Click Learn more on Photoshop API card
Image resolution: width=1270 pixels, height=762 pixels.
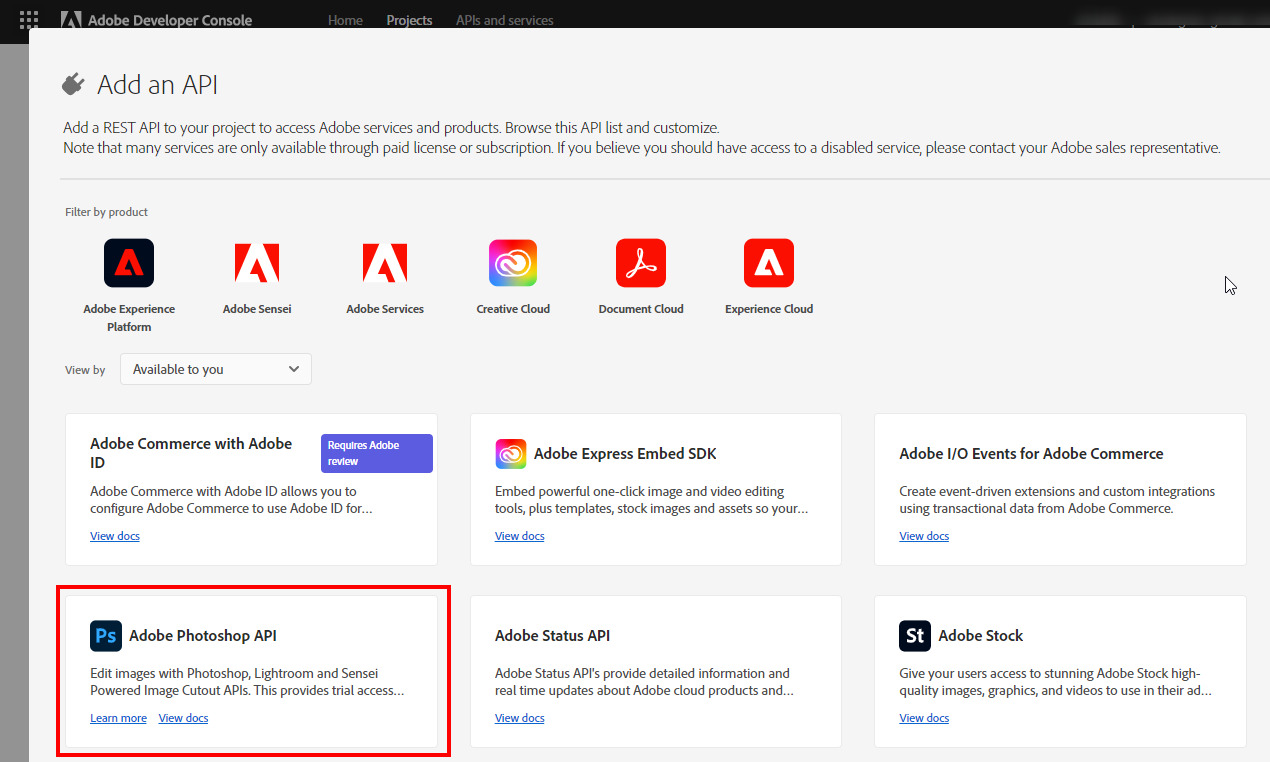(118, 718)
